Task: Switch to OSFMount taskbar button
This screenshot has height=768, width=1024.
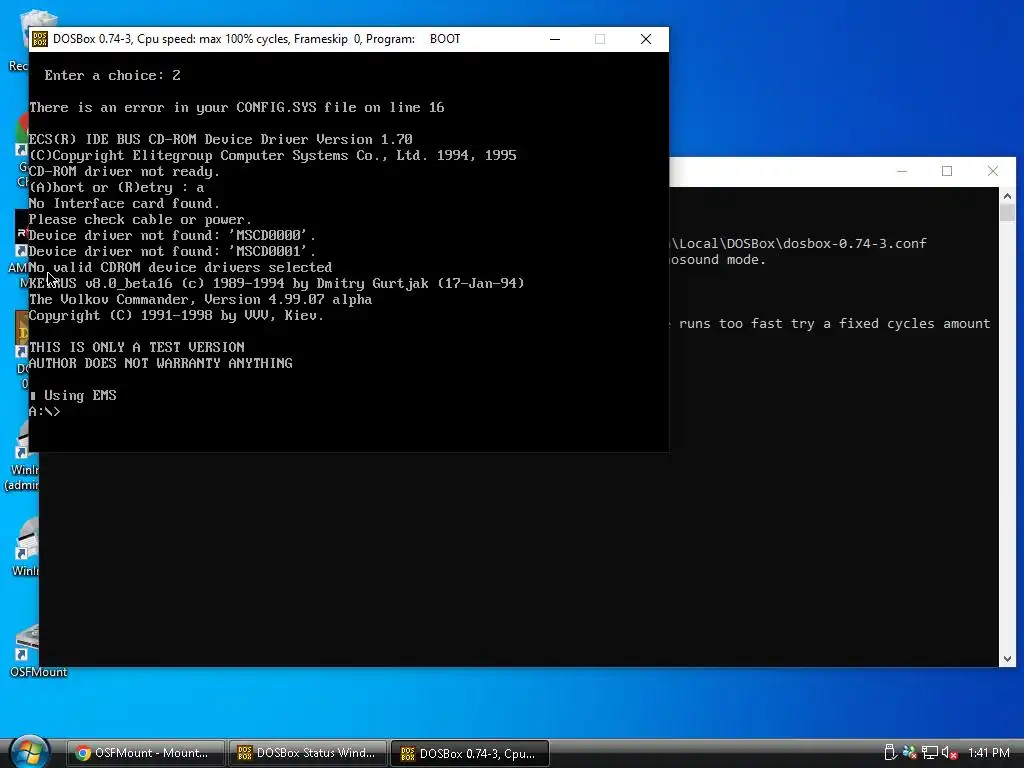Action: pos(146,753)
